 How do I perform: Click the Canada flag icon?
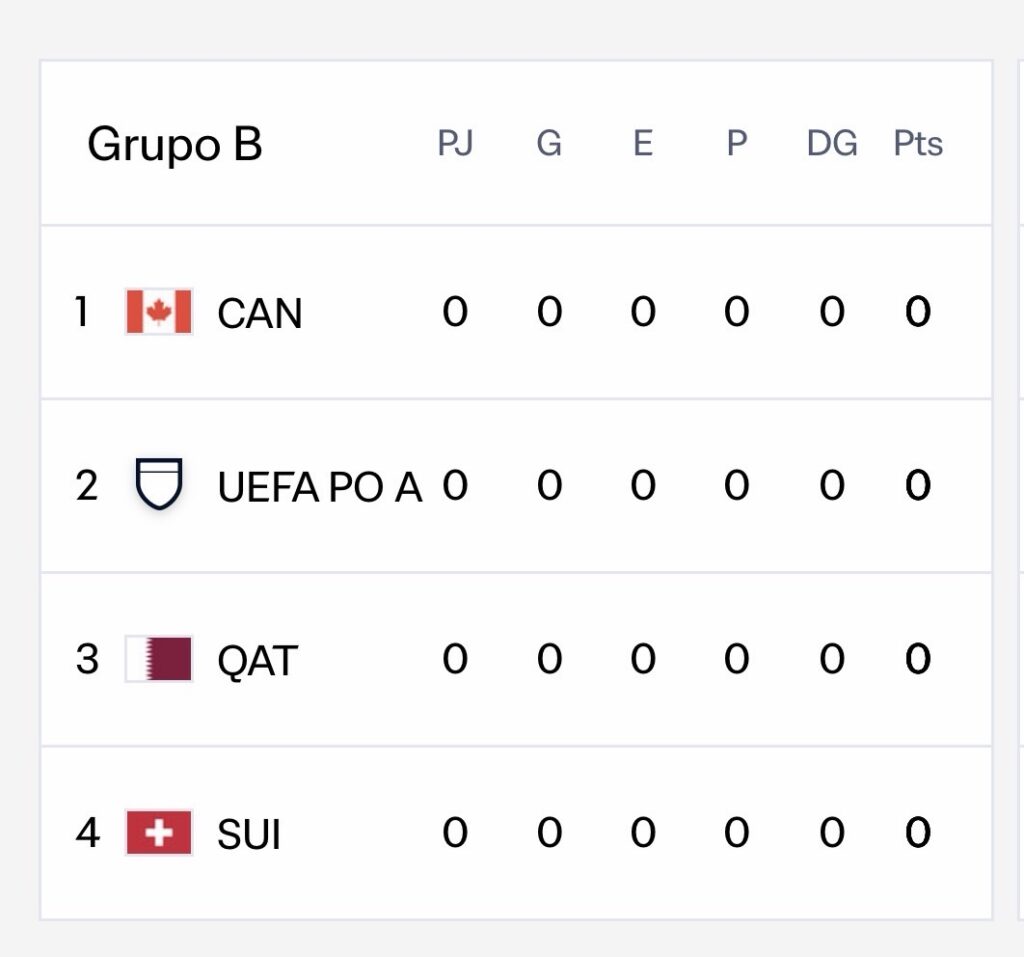159,312
